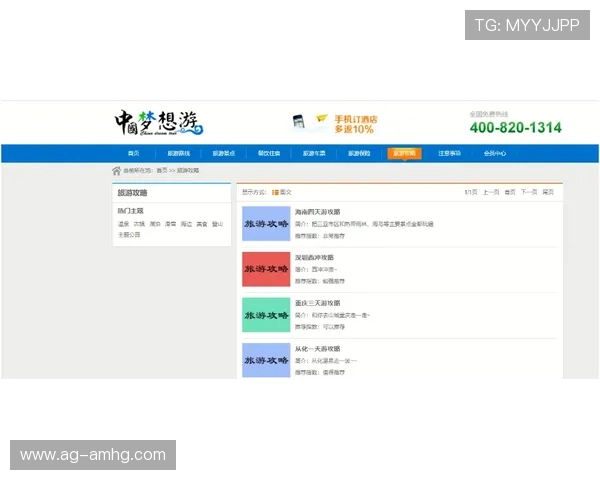This screenshot has width=600, height=480.
Task: Filter by 美食 hot topic
Action: (x=202, y=224)
